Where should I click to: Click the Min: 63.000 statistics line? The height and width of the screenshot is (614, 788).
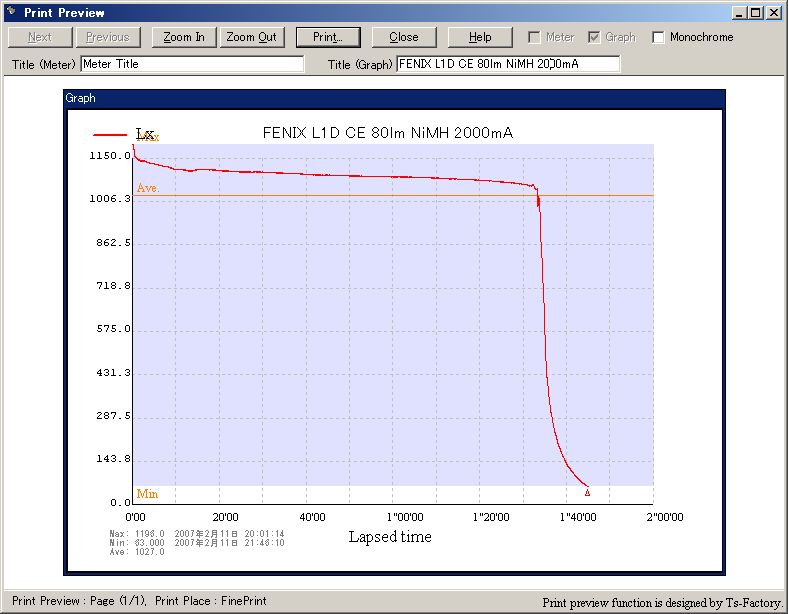[x=197, y=543]
